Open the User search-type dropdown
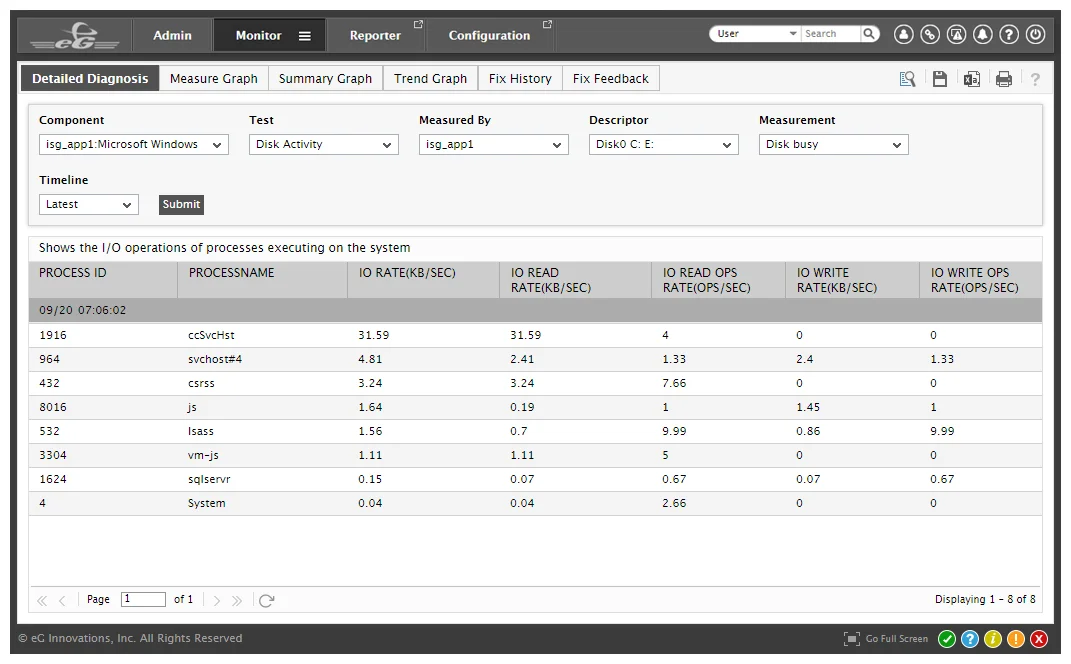The image size is (1071, 664). tap(757, 33)
